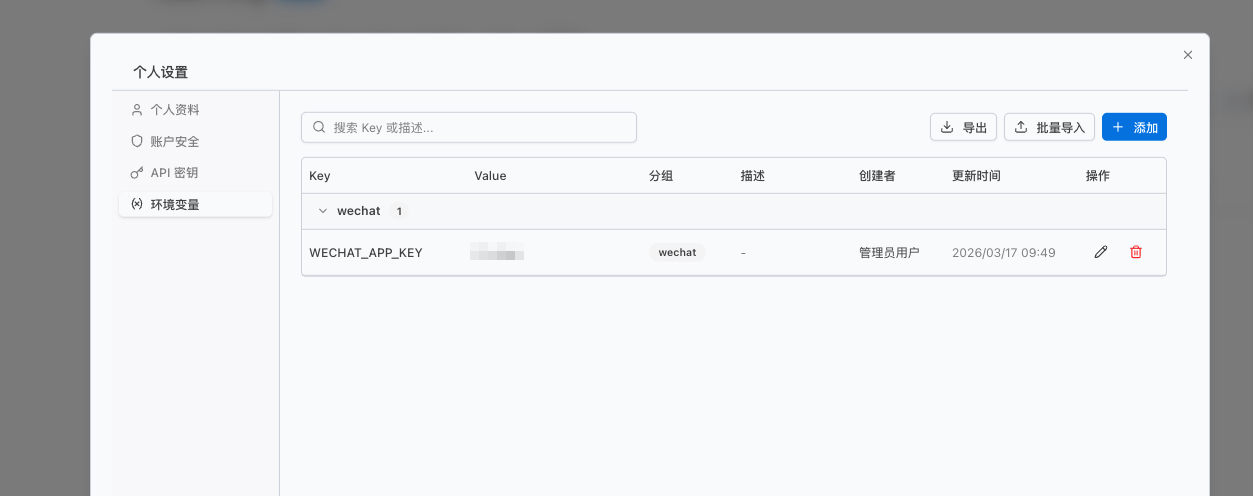Screen dimensions: 1253x496
Task: Reveal the masked value of WECHAT_APP_KEY
Action: pyautogui.click(x=498, y=252)
